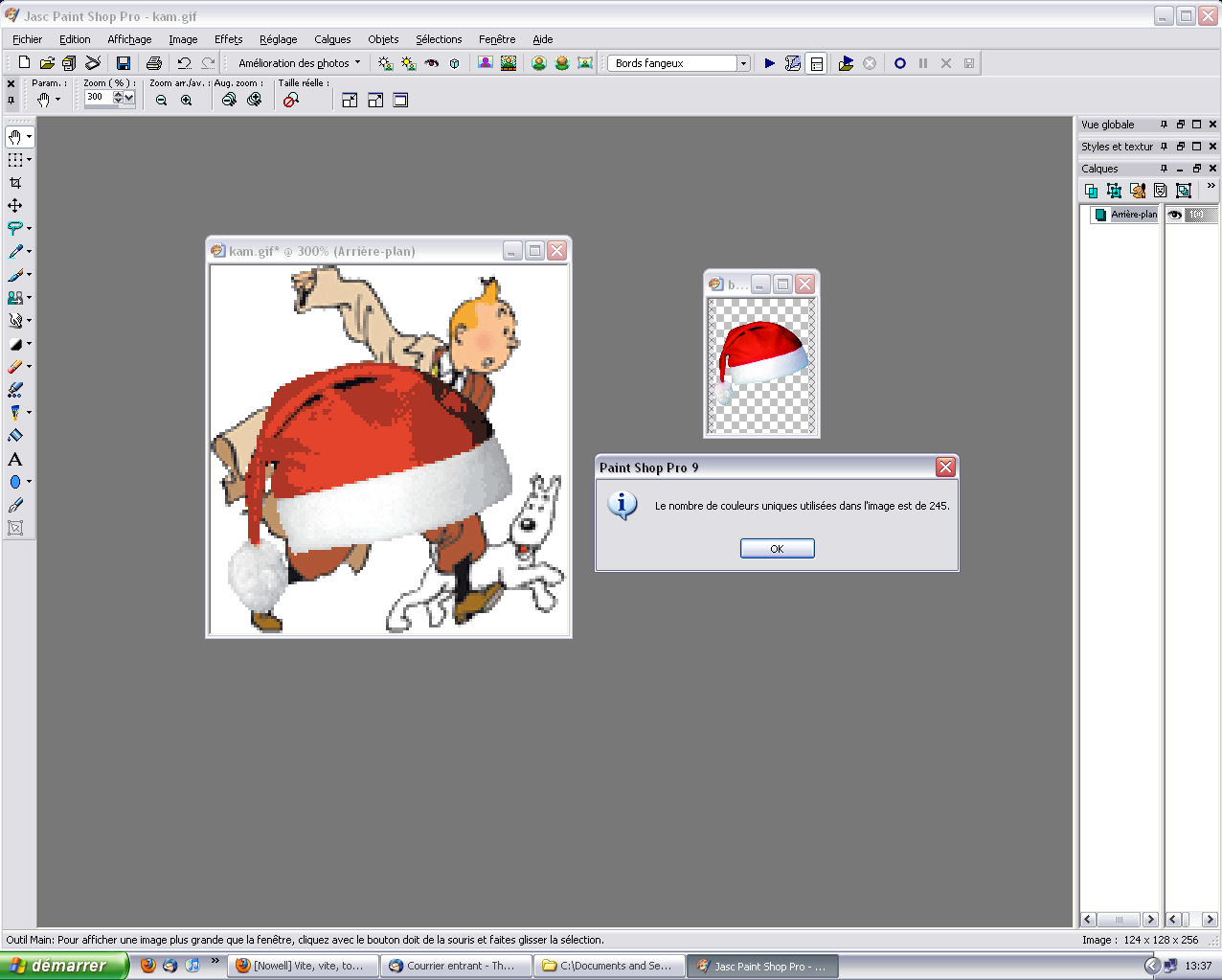
Task: Select the Pen vector tool
Action: point(15,505)
